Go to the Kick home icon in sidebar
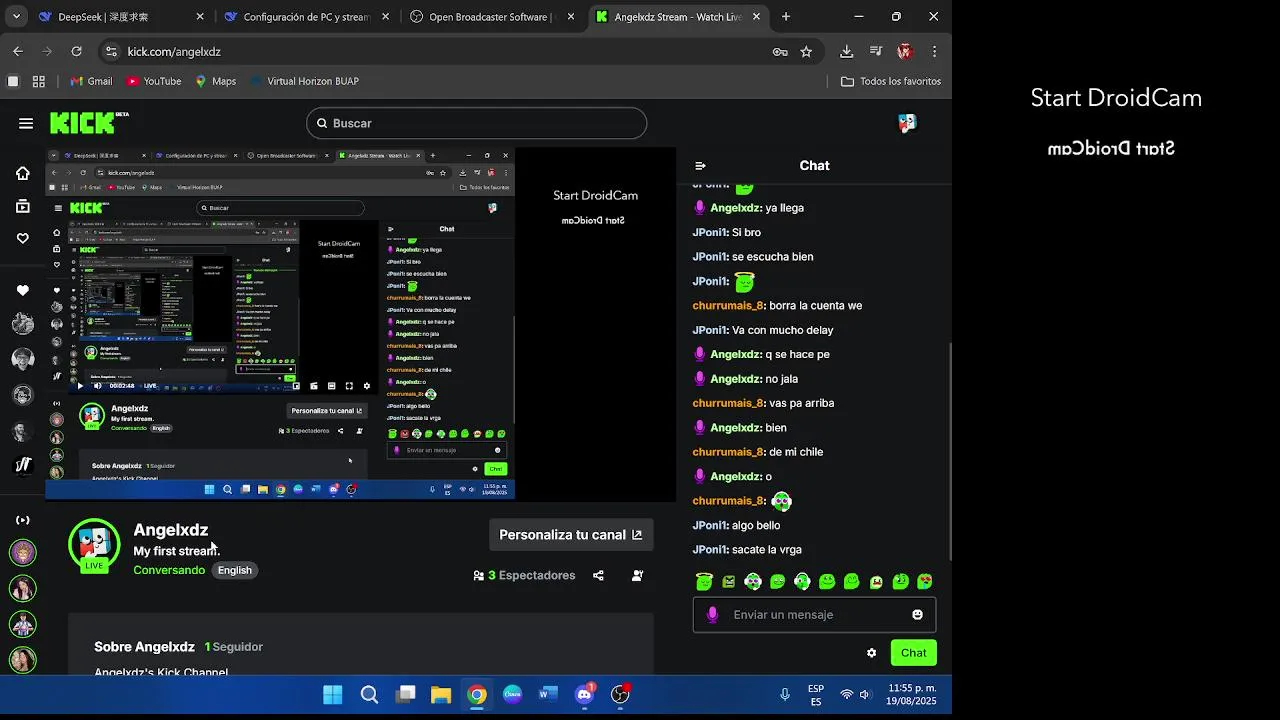Screen dimensions: 1280x720 click(x=23, y=173)
